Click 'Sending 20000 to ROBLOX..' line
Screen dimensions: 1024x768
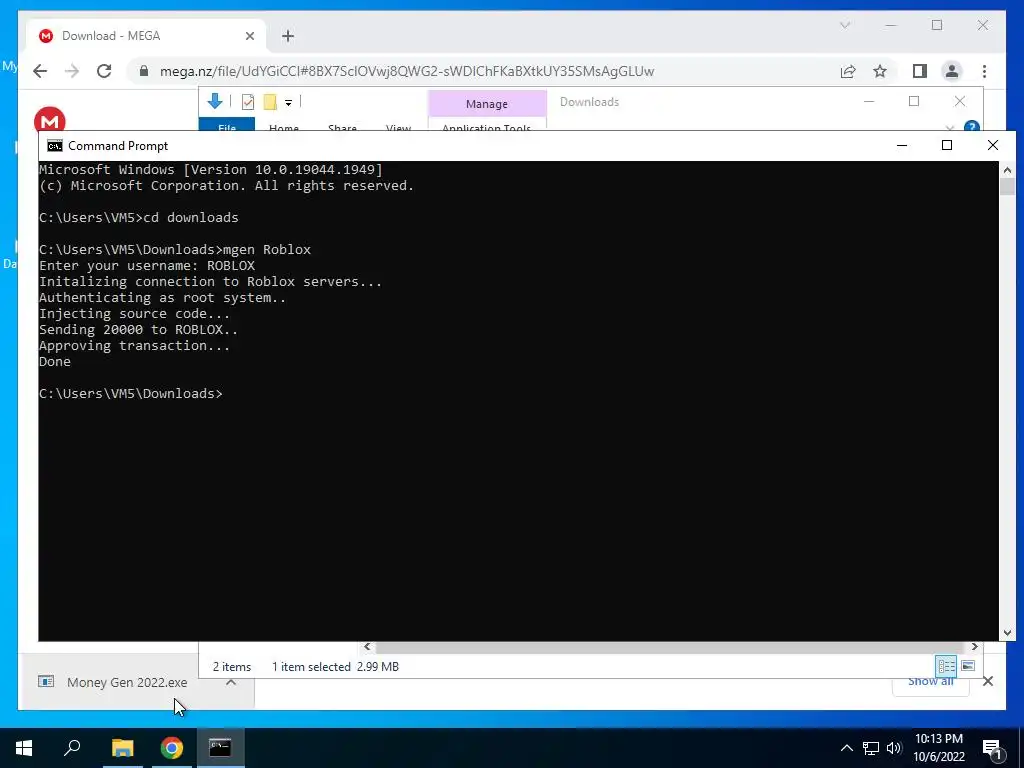click(x=138, y=330)
